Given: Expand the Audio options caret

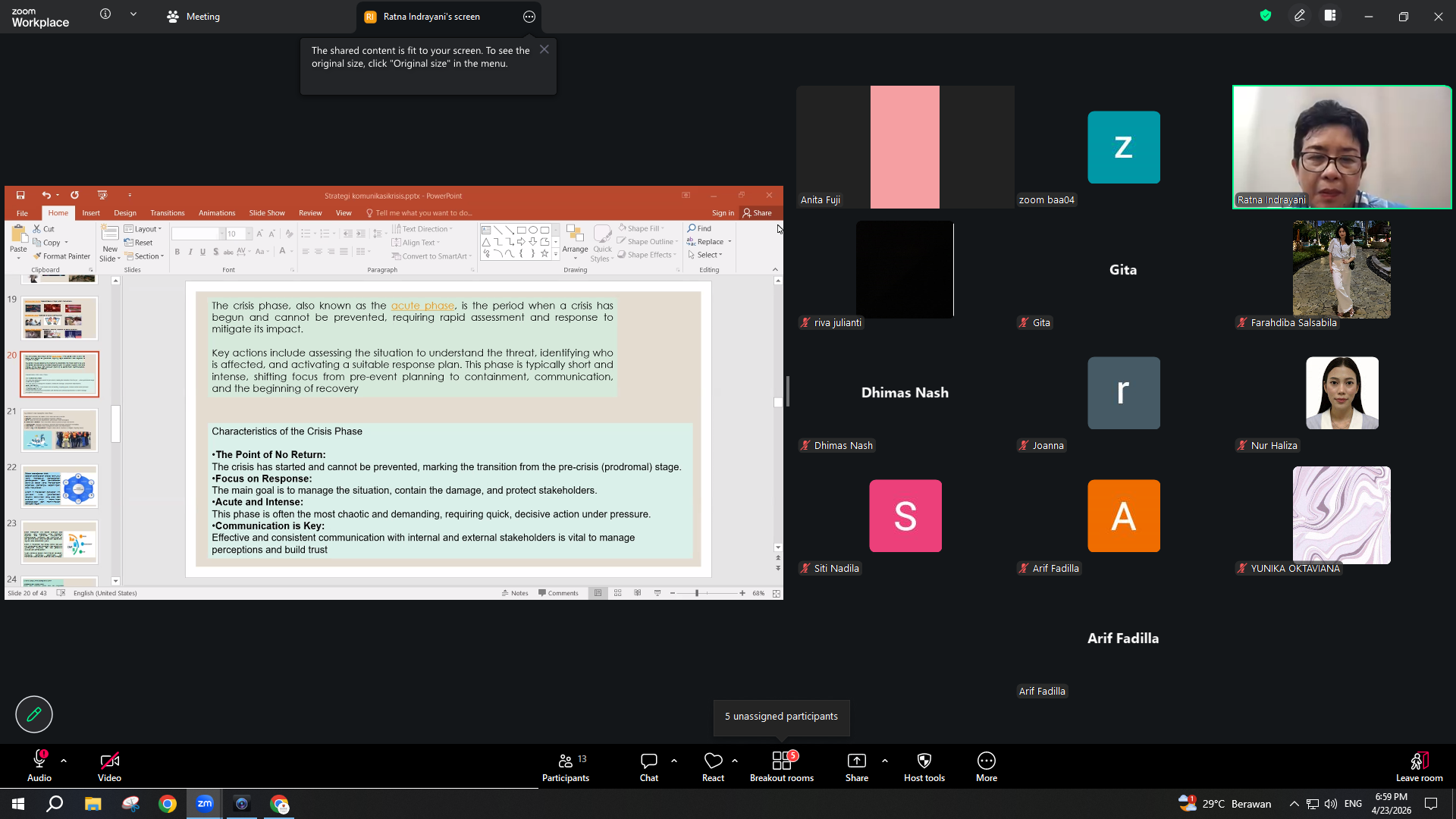Looking at the screenshot, I should [64, 761].
